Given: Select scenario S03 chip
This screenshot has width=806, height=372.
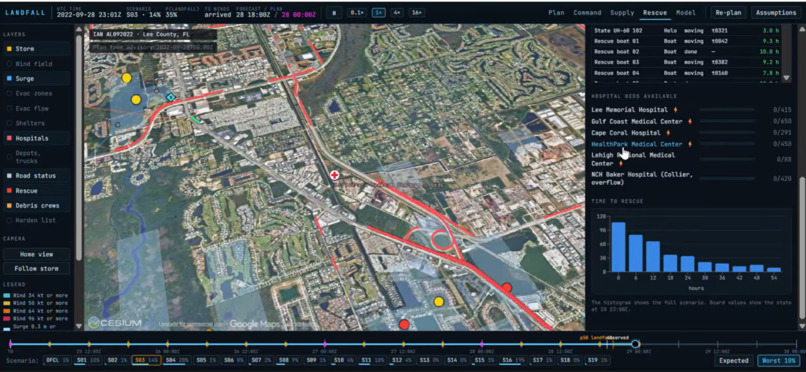Looking at the screenshot, I should (146, 361).
